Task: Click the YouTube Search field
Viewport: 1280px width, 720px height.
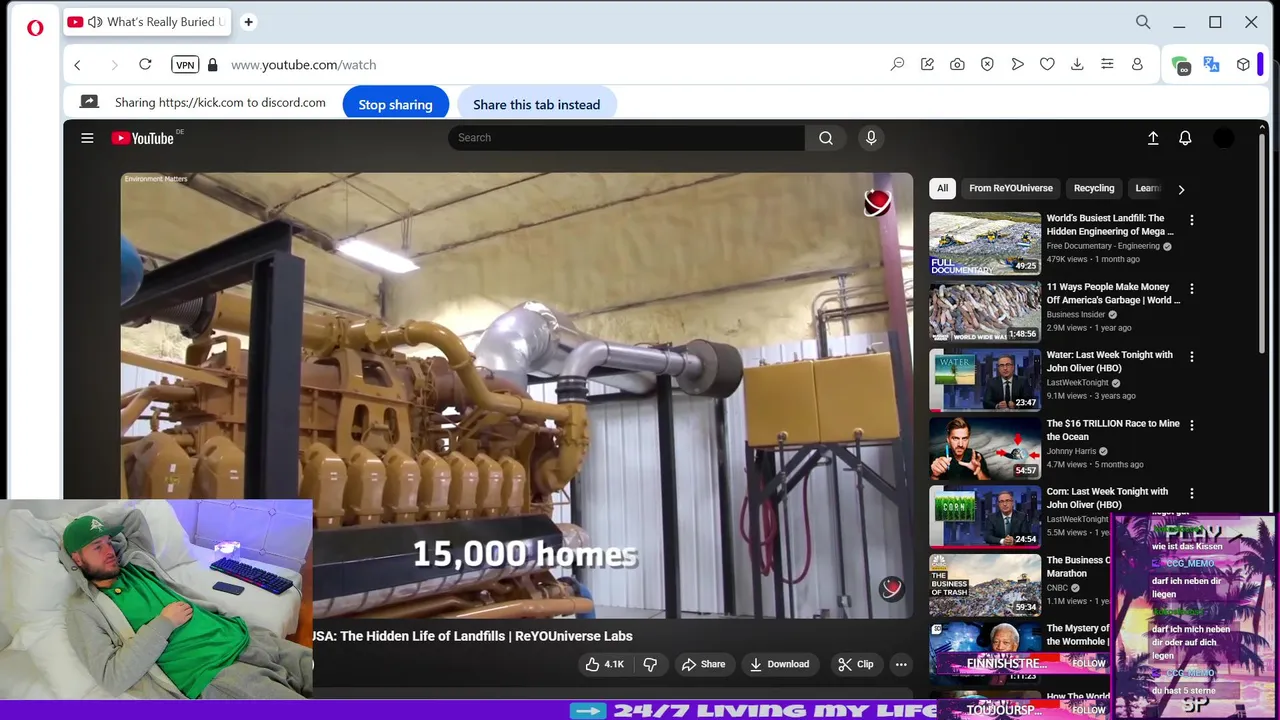Action: point(626,138)
